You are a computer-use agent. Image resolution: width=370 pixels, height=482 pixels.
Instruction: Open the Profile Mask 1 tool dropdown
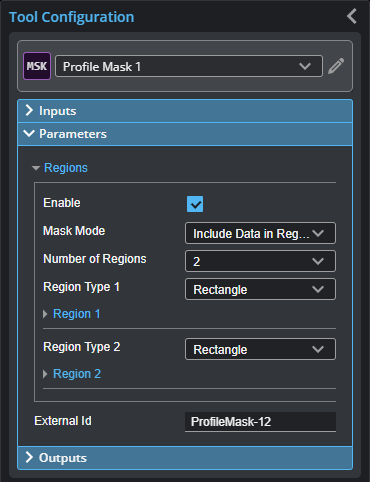click(x=189, y=66)
